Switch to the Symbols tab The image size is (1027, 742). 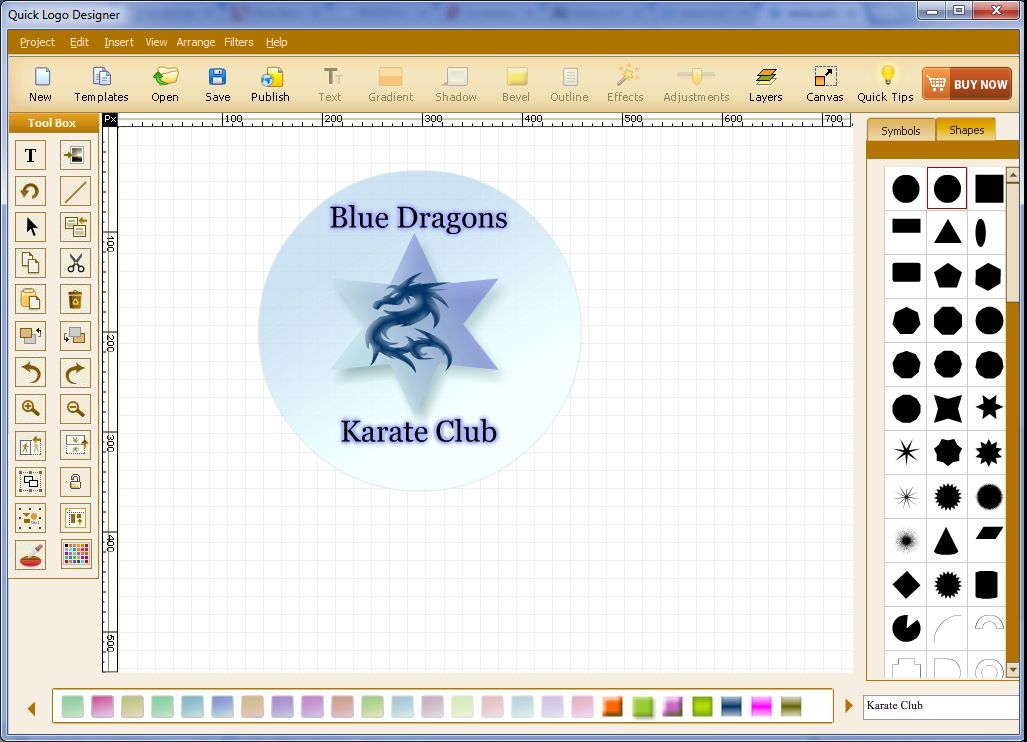tap(899, 130)
